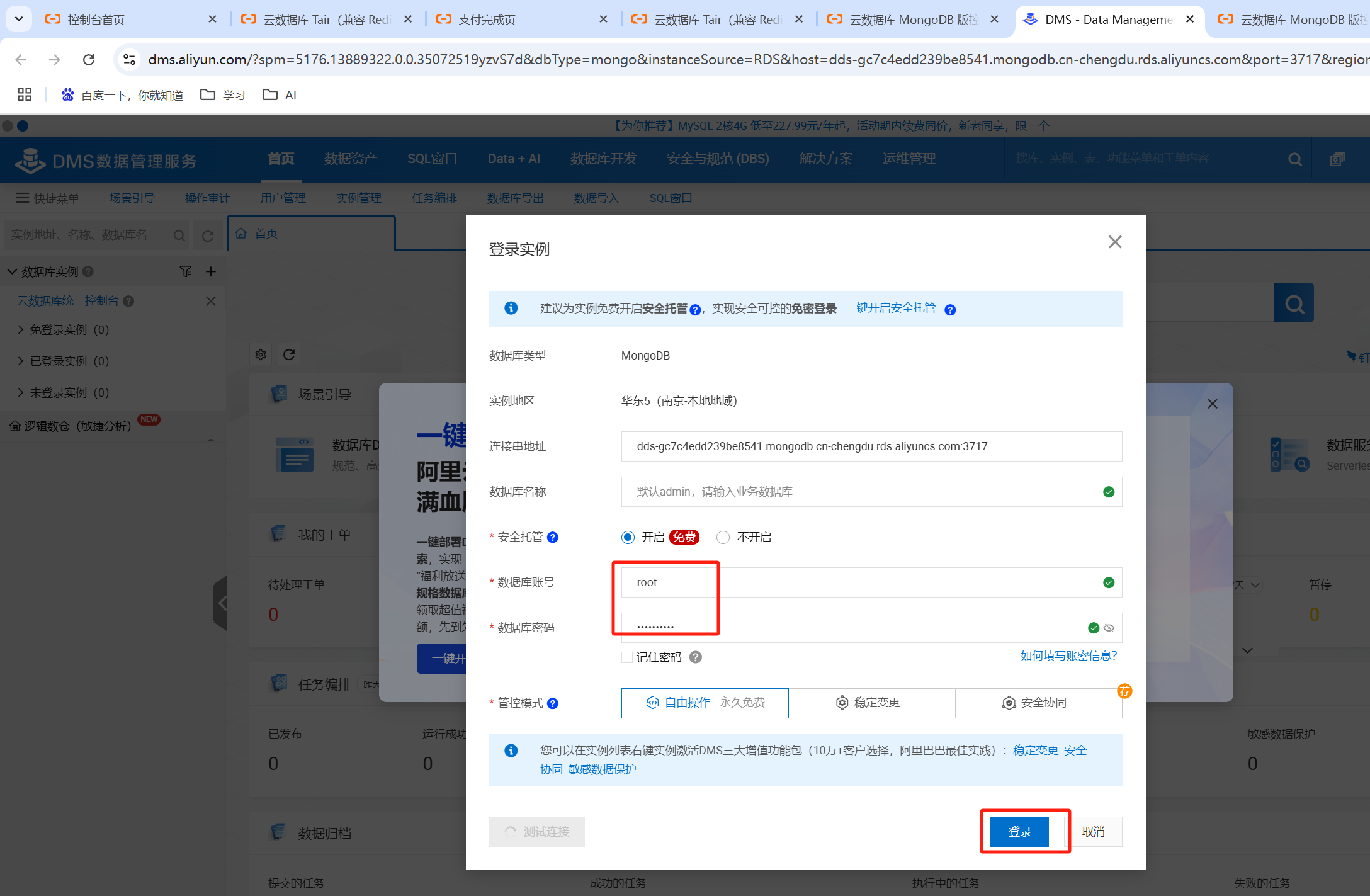Open 数据库开发 menu
Screen dimensions: 1370x896
tap(604, 159)
